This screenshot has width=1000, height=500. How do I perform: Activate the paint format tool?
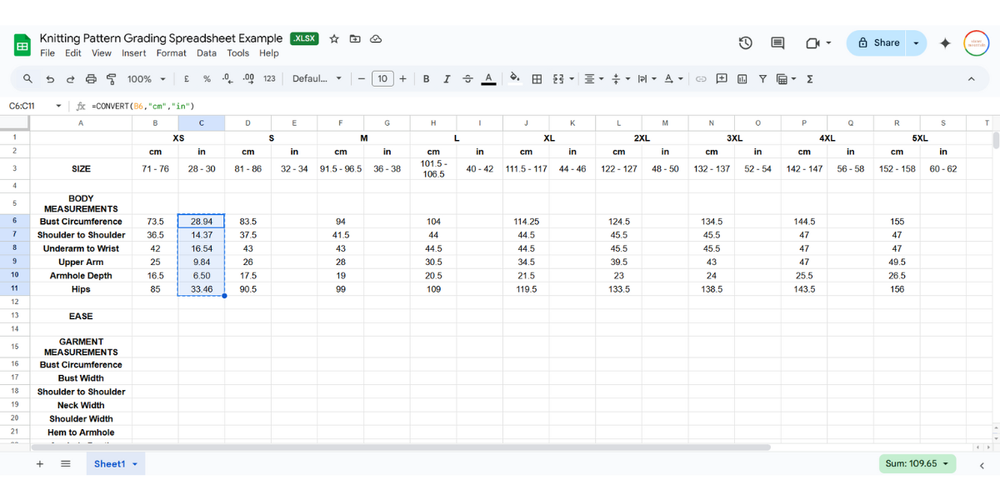[112, 79]
